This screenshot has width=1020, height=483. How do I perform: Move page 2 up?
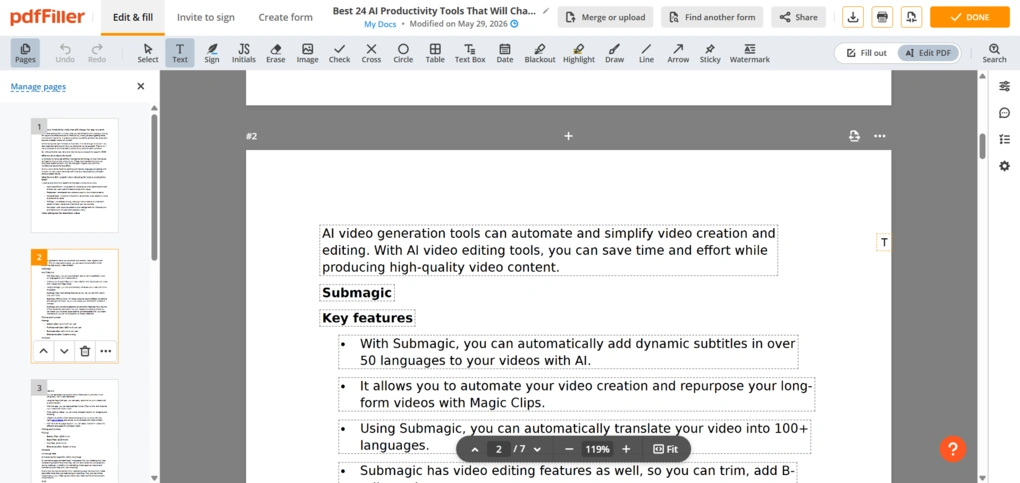pos(44,352)
